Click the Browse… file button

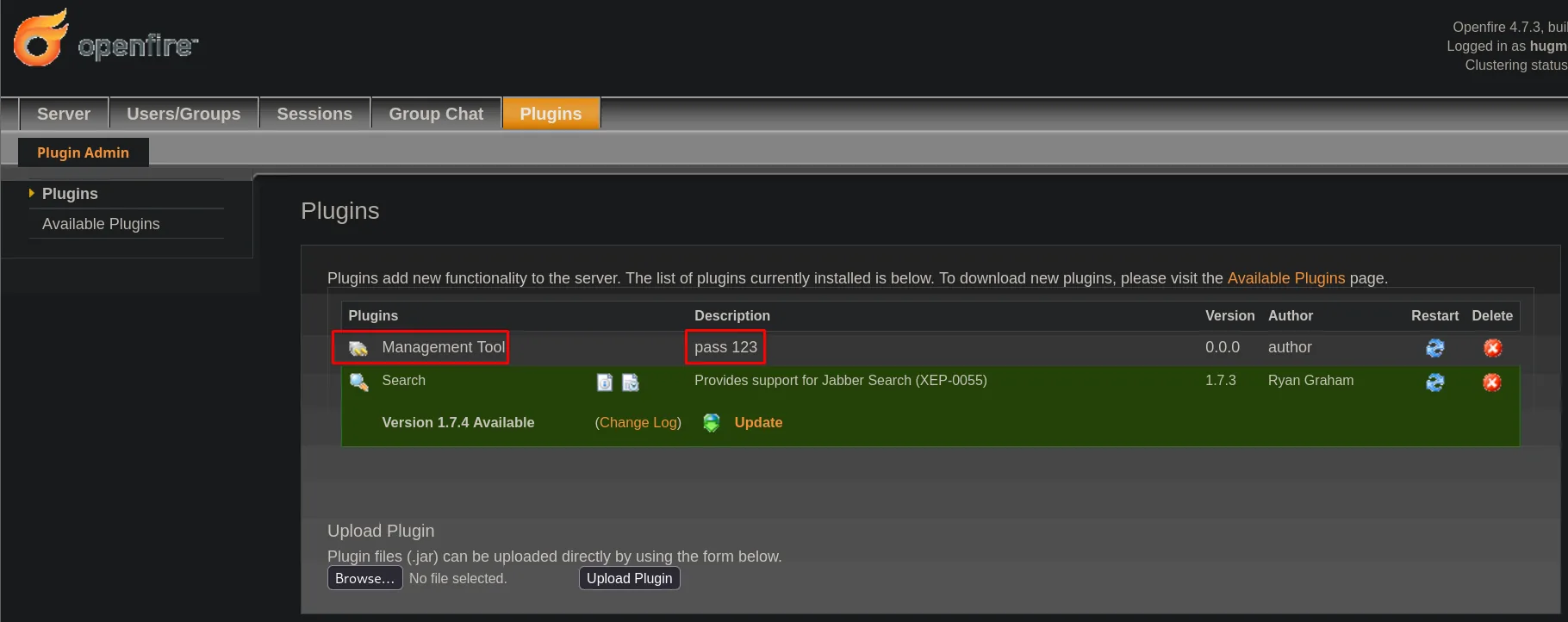[364, 578]
